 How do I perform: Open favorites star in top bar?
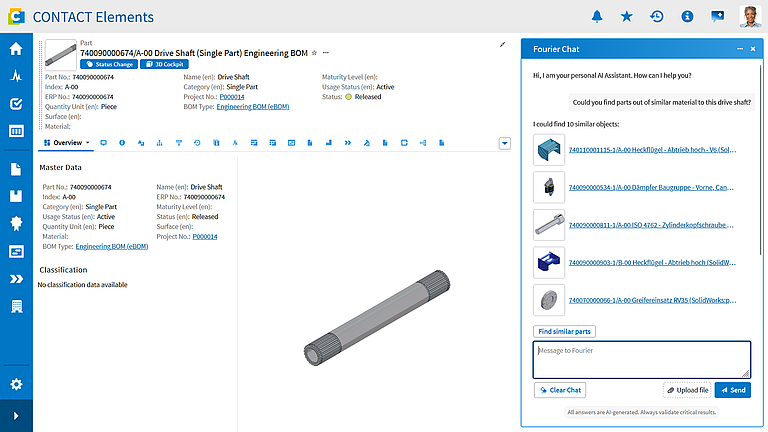coord(626,16)
